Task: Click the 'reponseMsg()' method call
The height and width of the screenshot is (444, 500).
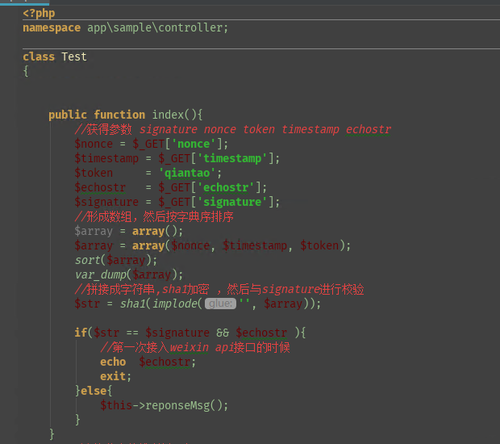Action: [x=184, y=405]
